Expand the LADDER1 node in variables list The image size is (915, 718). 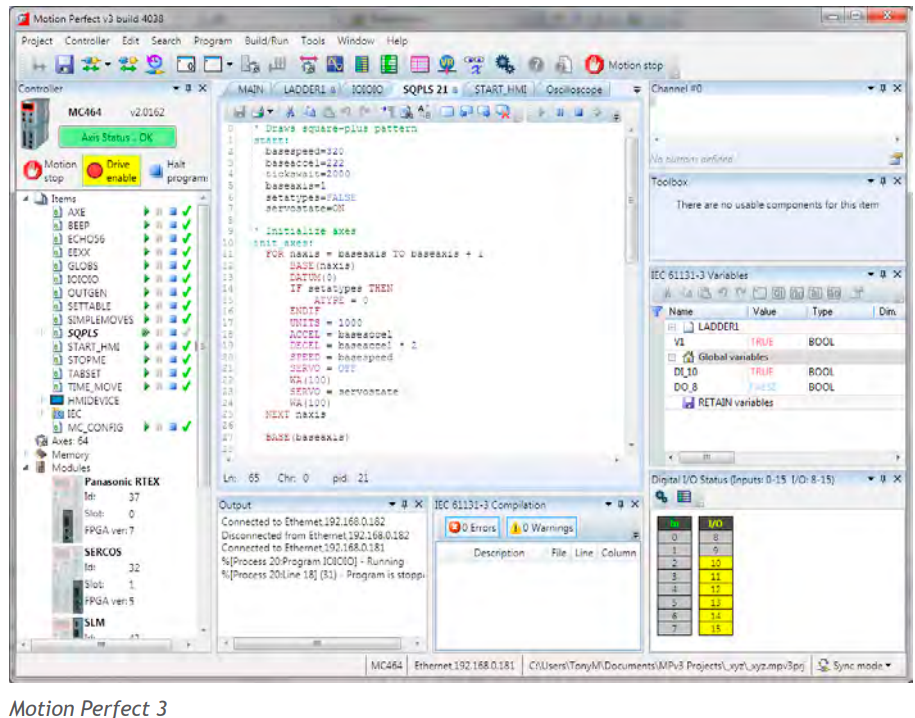[x=672, y=327]
